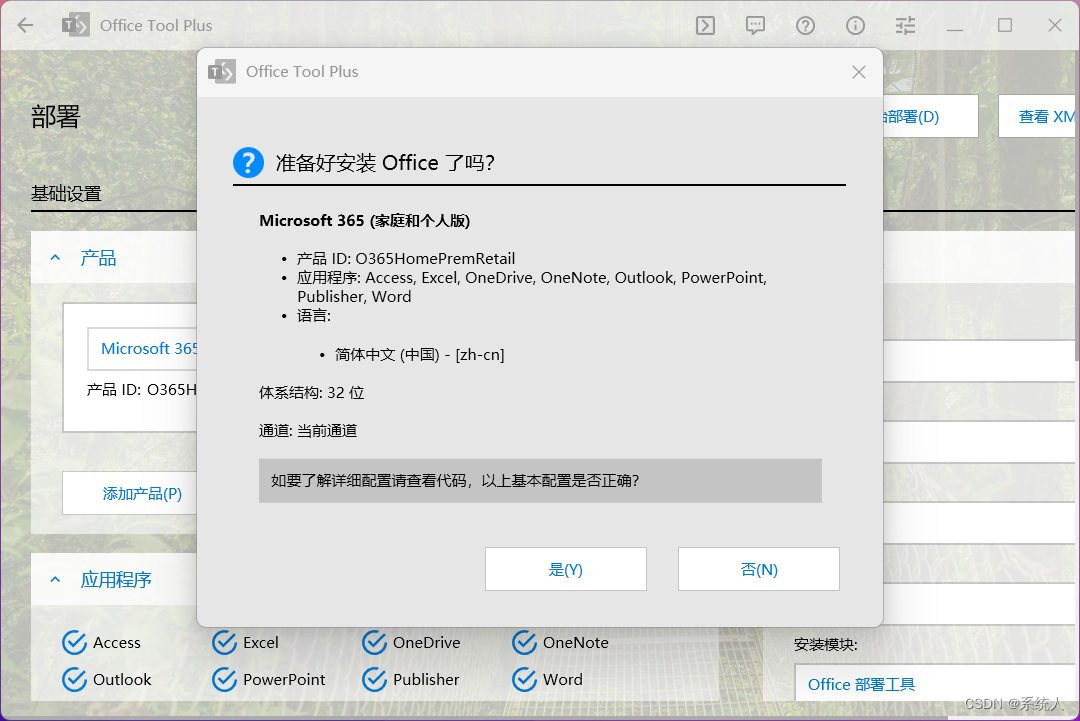Click the 部署(D) button
The width and height of the screenshot is (1080, 721).
coord(930,116)
